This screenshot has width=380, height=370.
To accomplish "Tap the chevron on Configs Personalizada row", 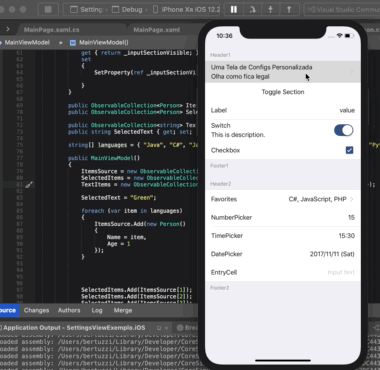I will pyautogui.click(x=352, y=72).
